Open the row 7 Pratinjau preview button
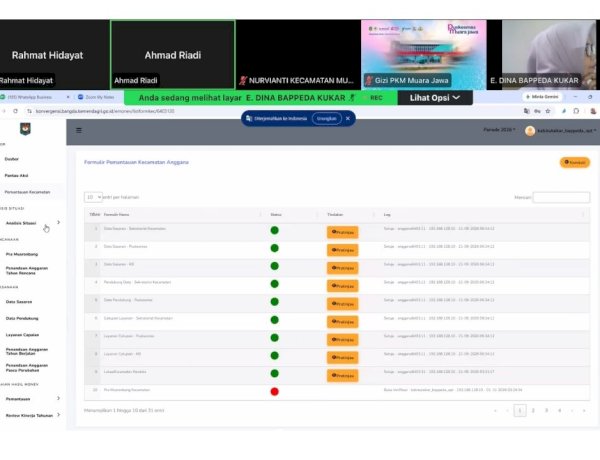600x460 pixels. click(x=342, y=339)
